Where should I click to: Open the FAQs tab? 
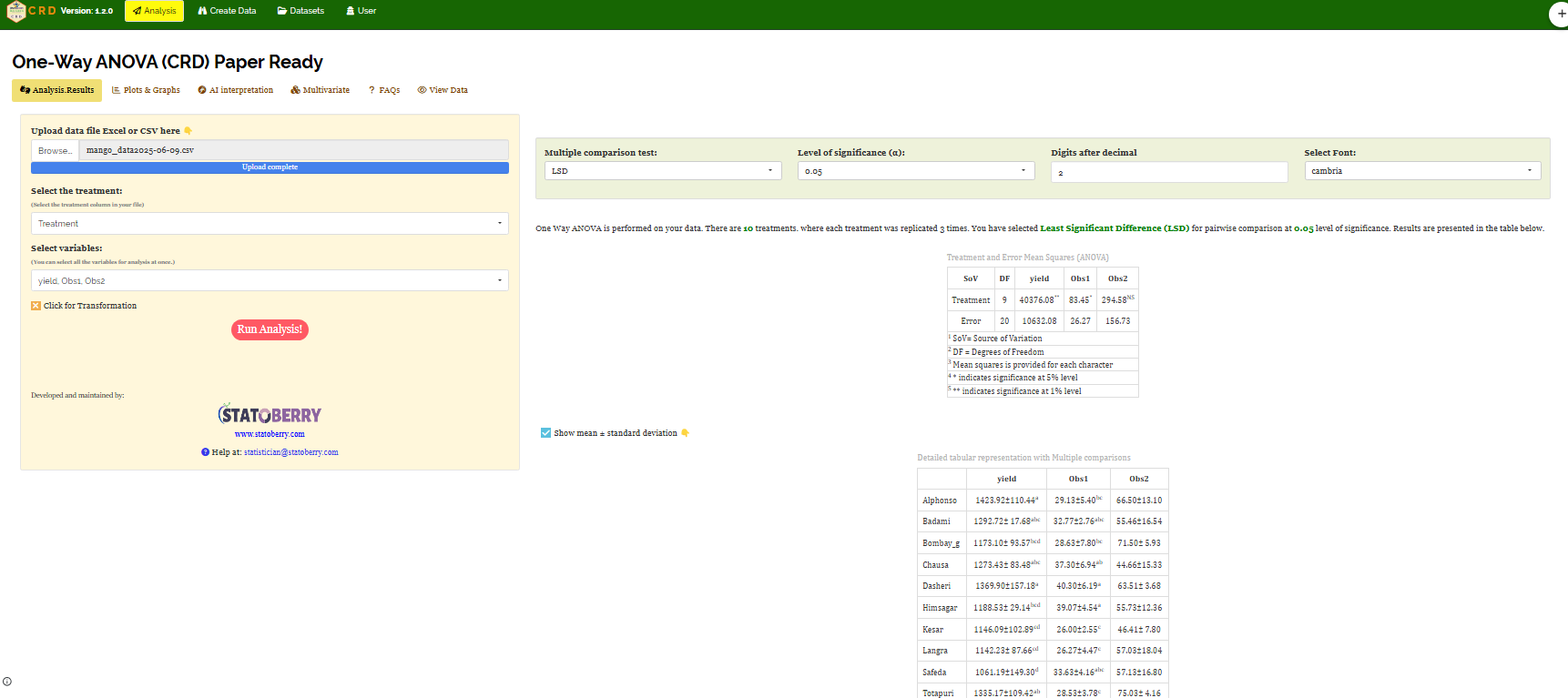click(383, 90)
